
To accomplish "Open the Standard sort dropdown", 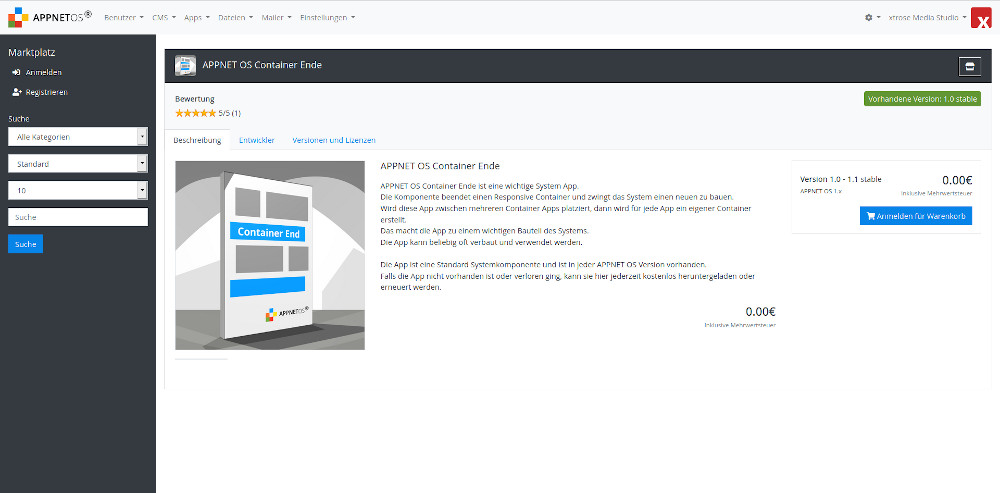I will tap(78, 164).
